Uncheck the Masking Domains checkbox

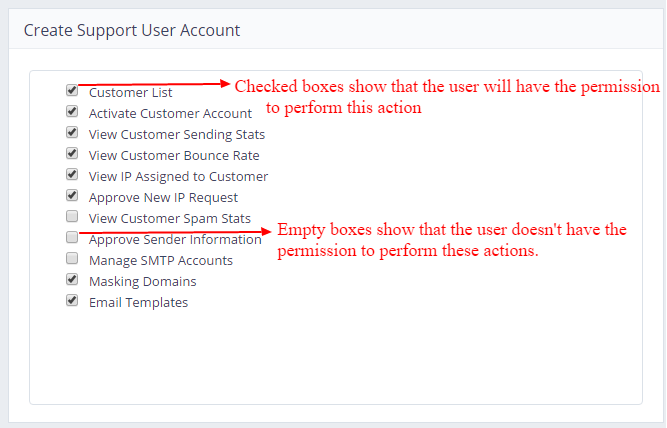point(72,279)
